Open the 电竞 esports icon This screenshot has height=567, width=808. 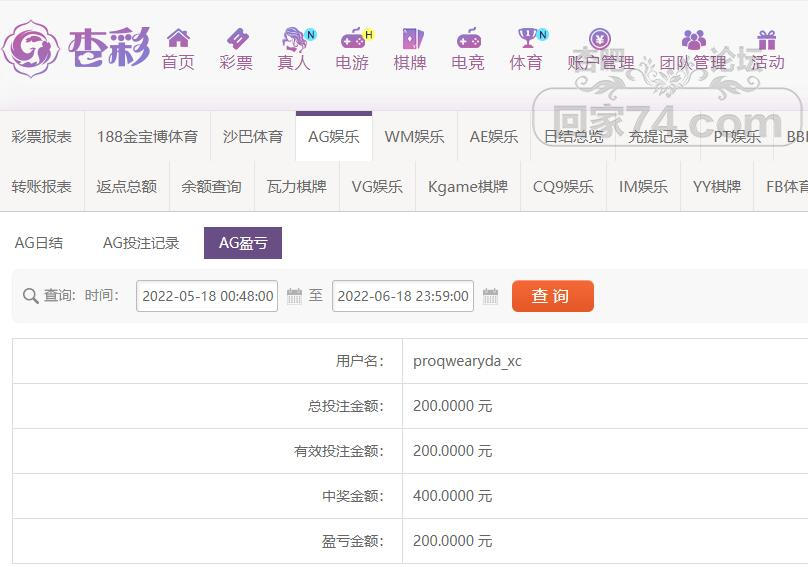tap(468, 39)
